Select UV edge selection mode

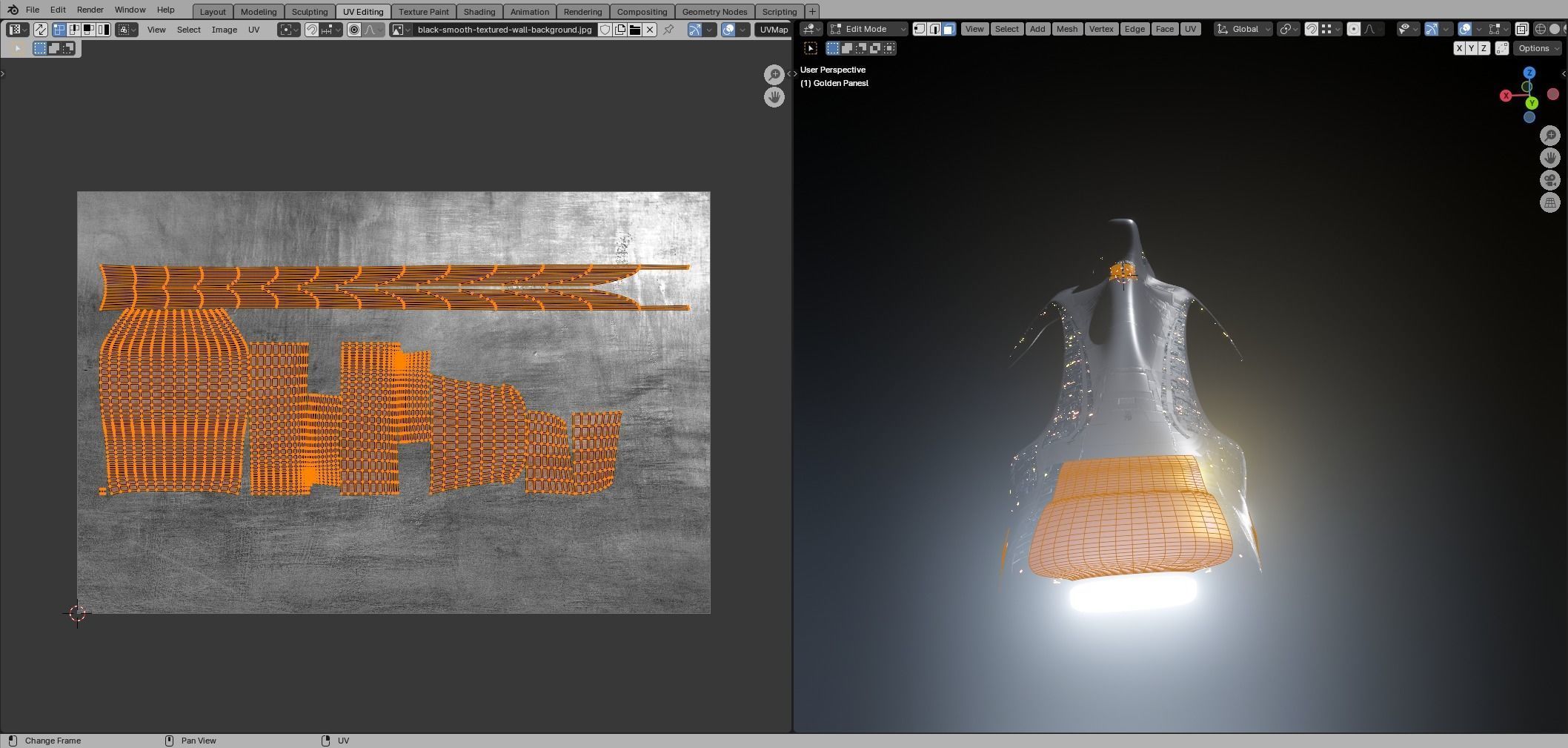click(x=73, y=30)
